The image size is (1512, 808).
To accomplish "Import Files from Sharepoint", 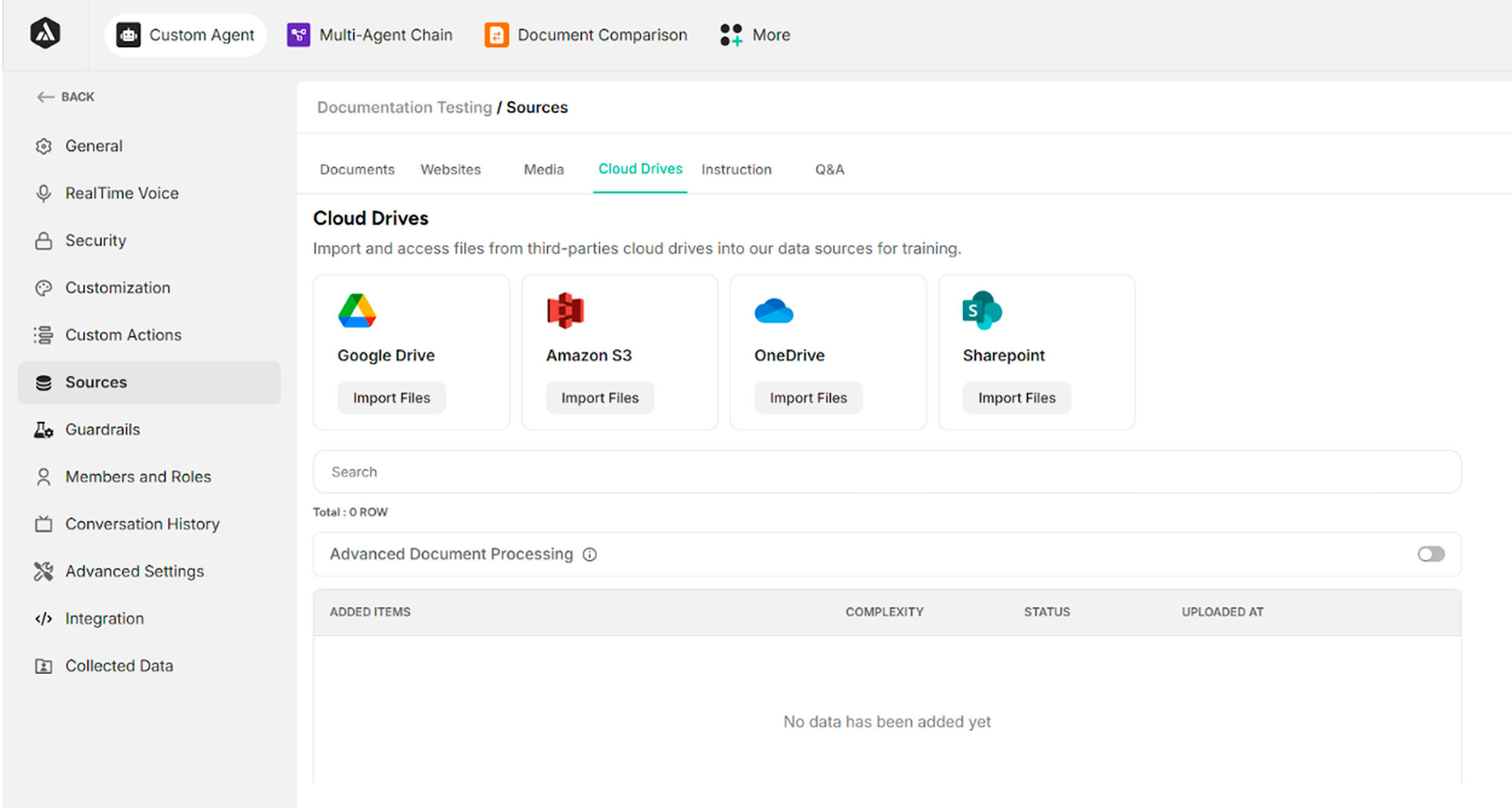I will pyautogui.click(x=1017, y=397).
